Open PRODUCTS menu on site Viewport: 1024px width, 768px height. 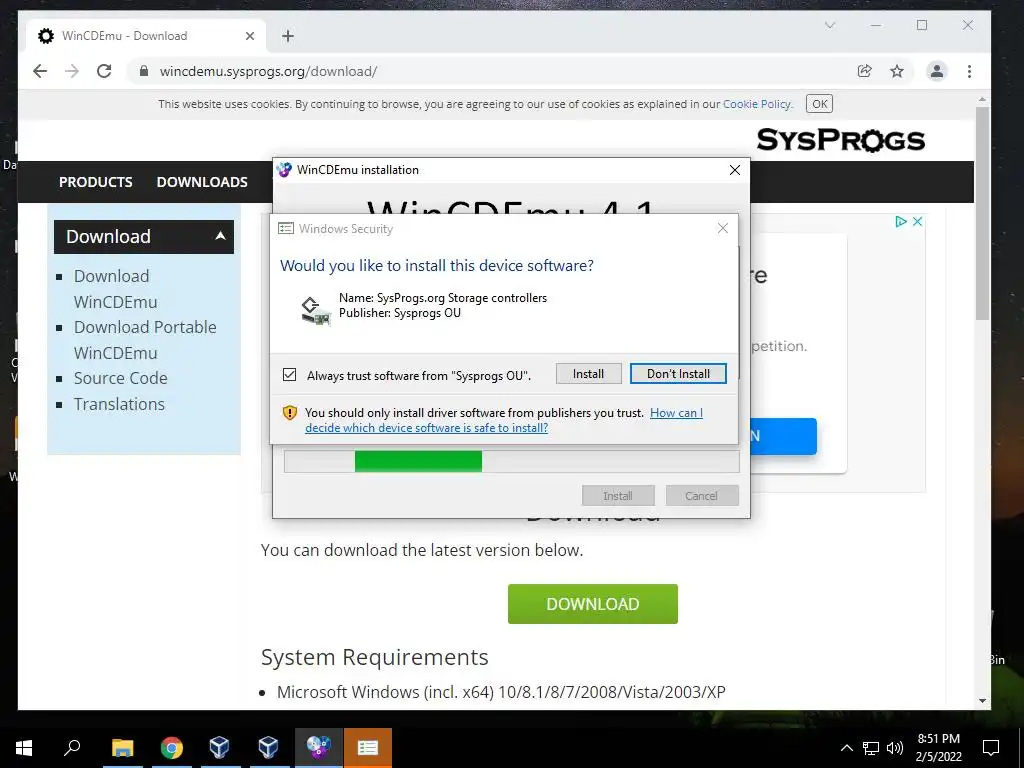point(95,182)
